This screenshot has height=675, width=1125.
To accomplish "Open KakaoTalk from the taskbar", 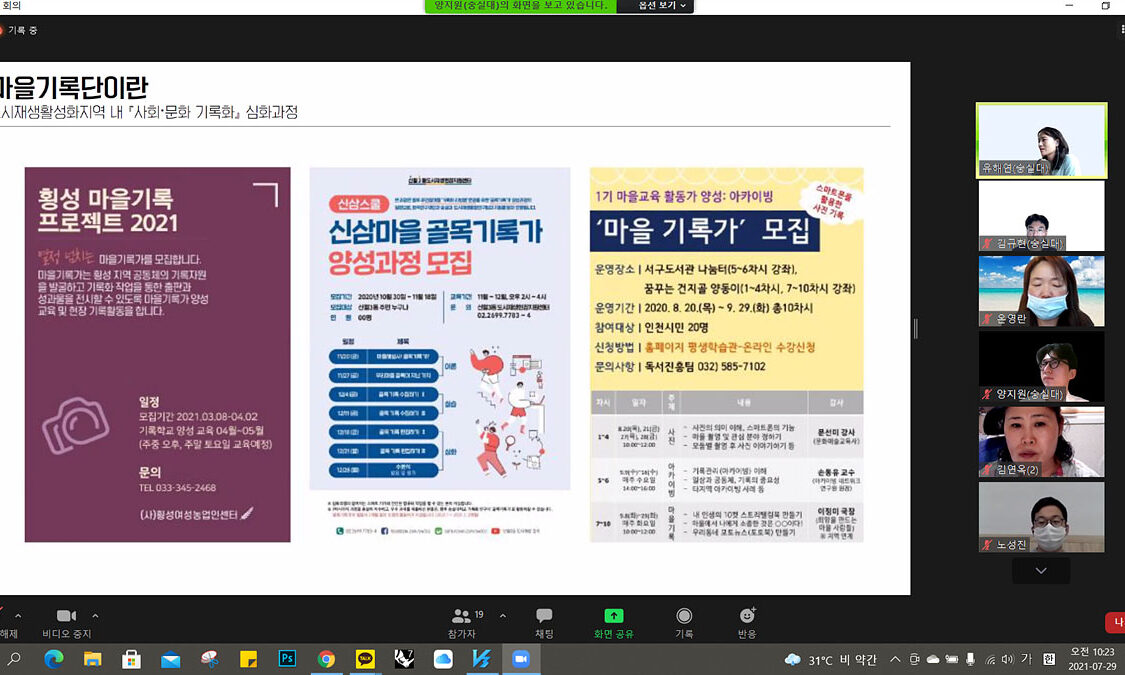I will (x=365, y=659).
